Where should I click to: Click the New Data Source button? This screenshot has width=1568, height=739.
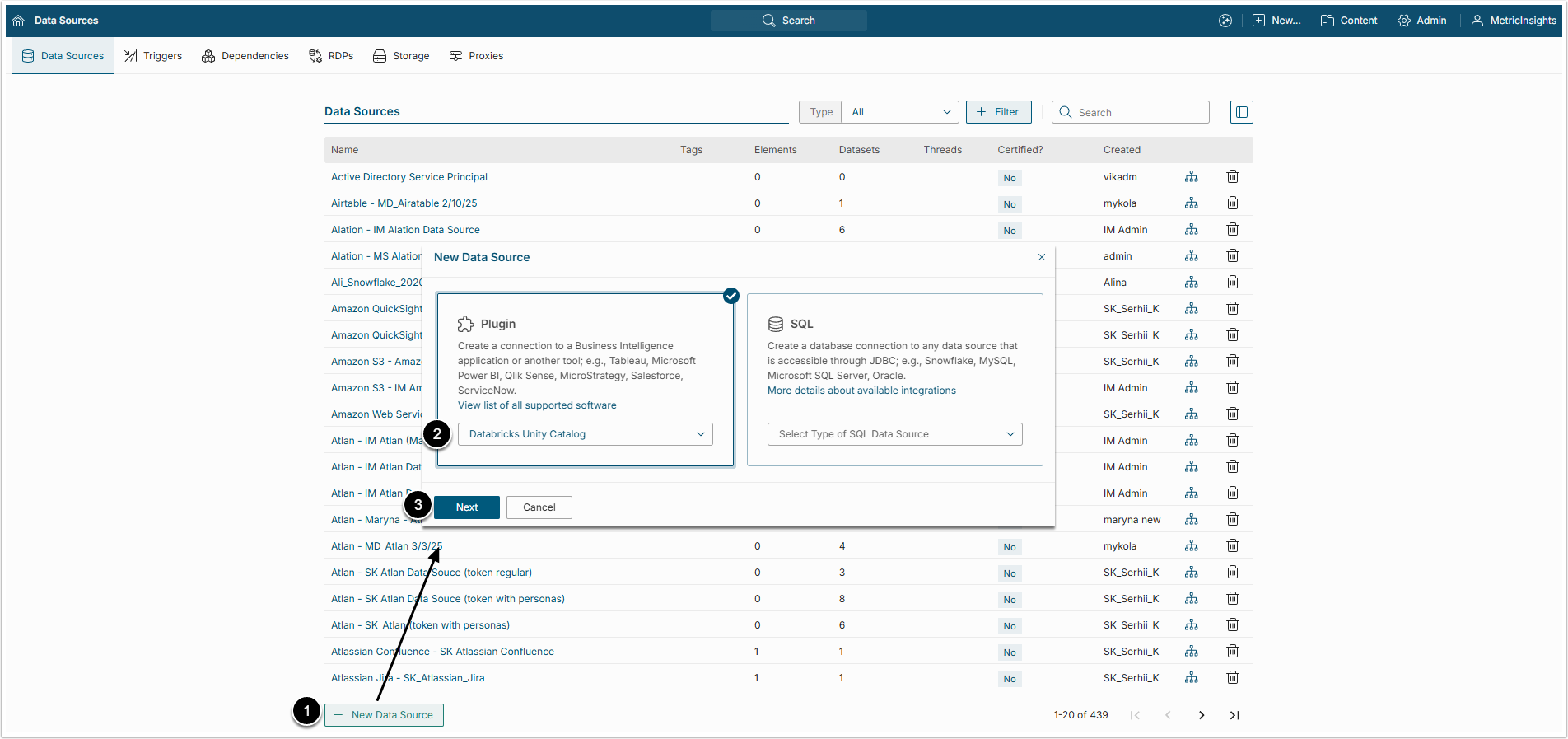(384, 715)
